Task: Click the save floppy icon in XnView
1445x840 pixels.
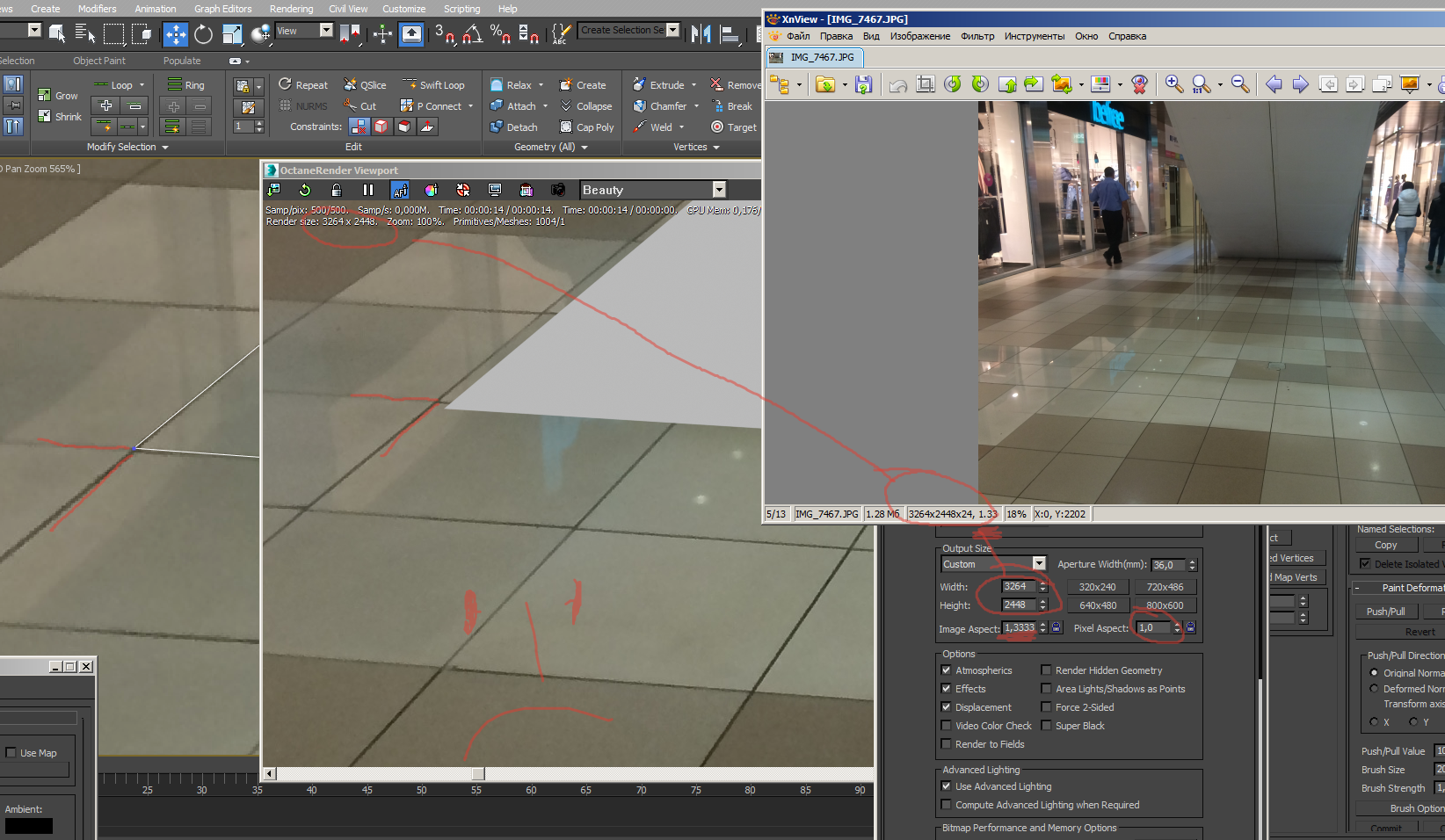Action: (x=863, y=84)
